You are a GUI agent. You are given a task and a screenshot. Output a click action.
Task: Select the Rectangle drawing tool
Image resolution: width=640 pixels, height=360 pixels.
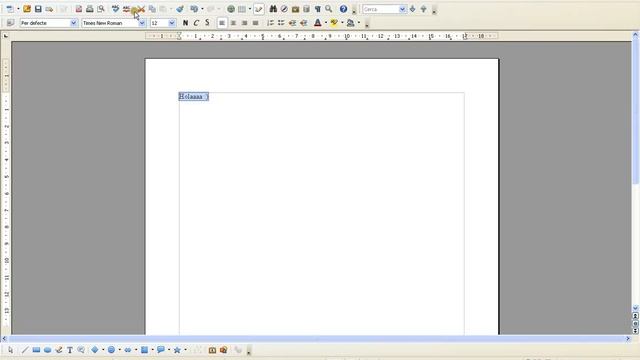pos(36,350)
